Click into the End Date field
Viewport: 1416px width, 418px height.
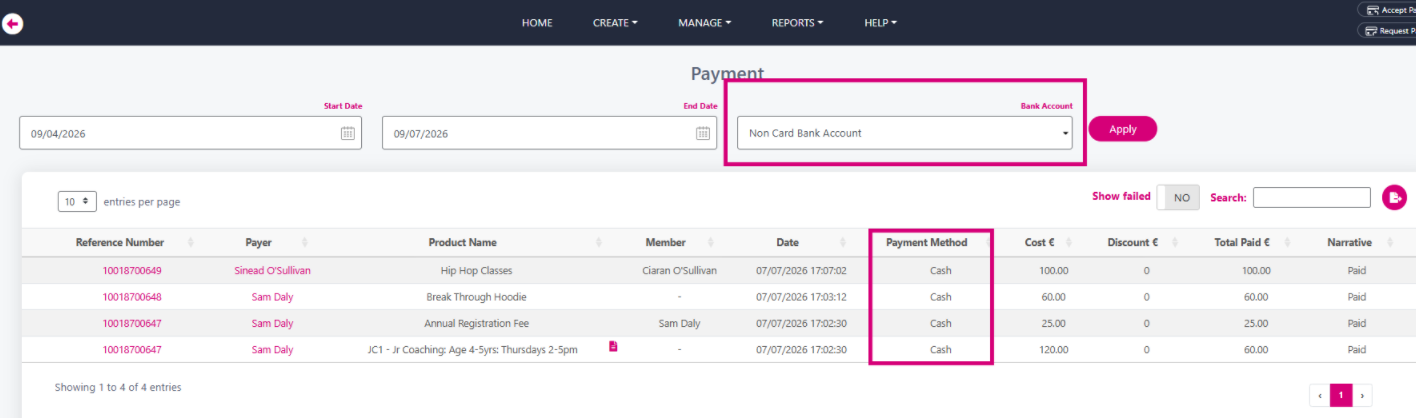pos(549,133)
